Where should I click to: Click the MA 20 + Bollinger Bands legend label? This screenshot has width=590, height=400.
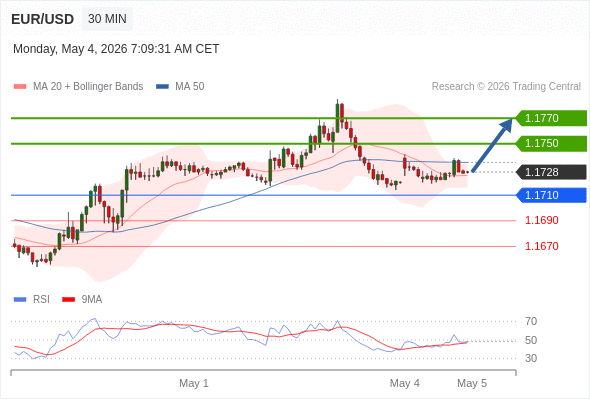coord(88,87)
